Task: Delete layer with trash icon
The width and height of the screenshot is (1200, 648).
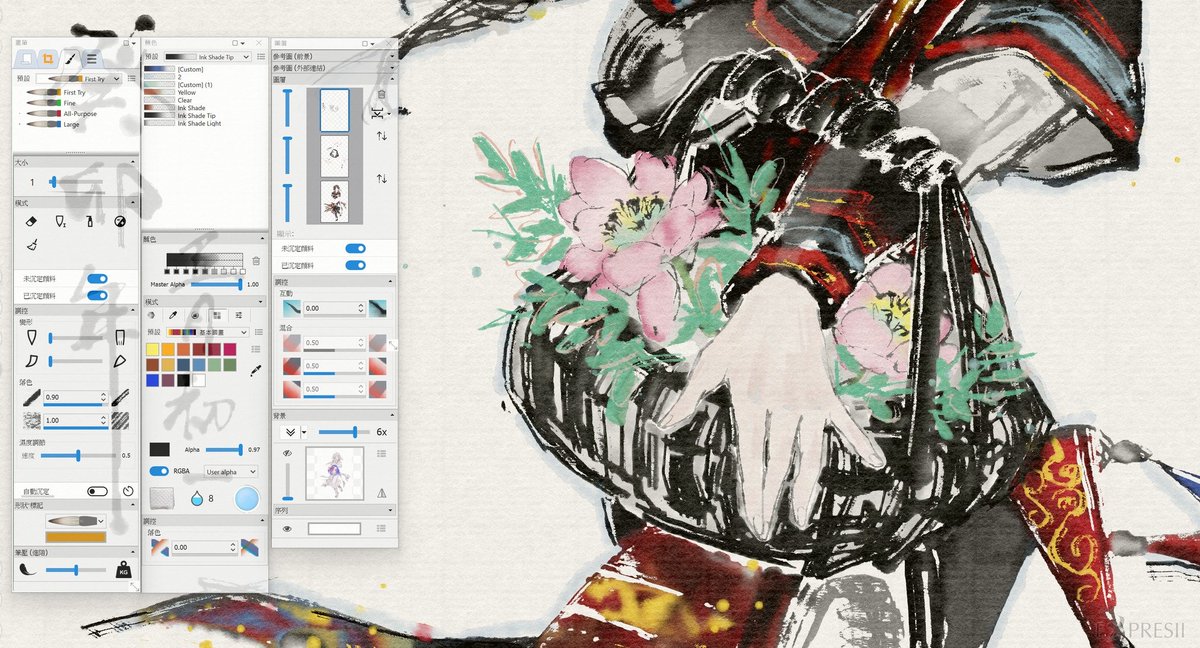Action: pyautogui.click(x=381, y=94)
